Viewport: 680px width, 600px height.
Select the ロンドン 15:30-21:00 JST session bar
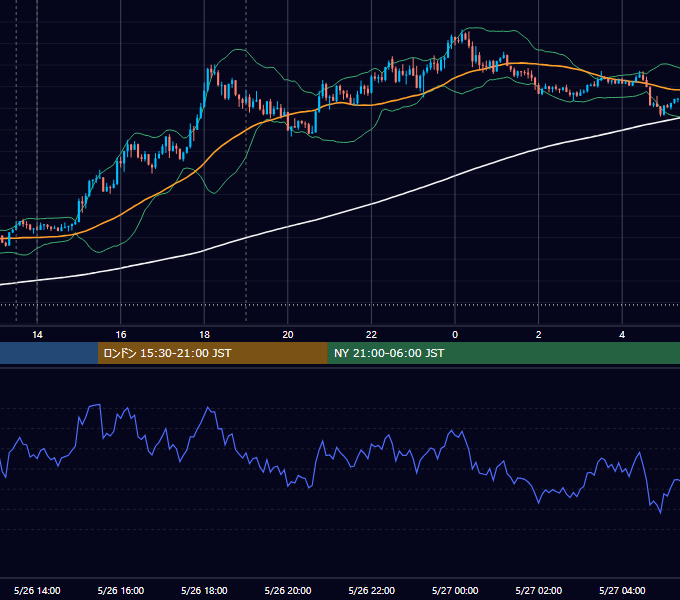212,353
